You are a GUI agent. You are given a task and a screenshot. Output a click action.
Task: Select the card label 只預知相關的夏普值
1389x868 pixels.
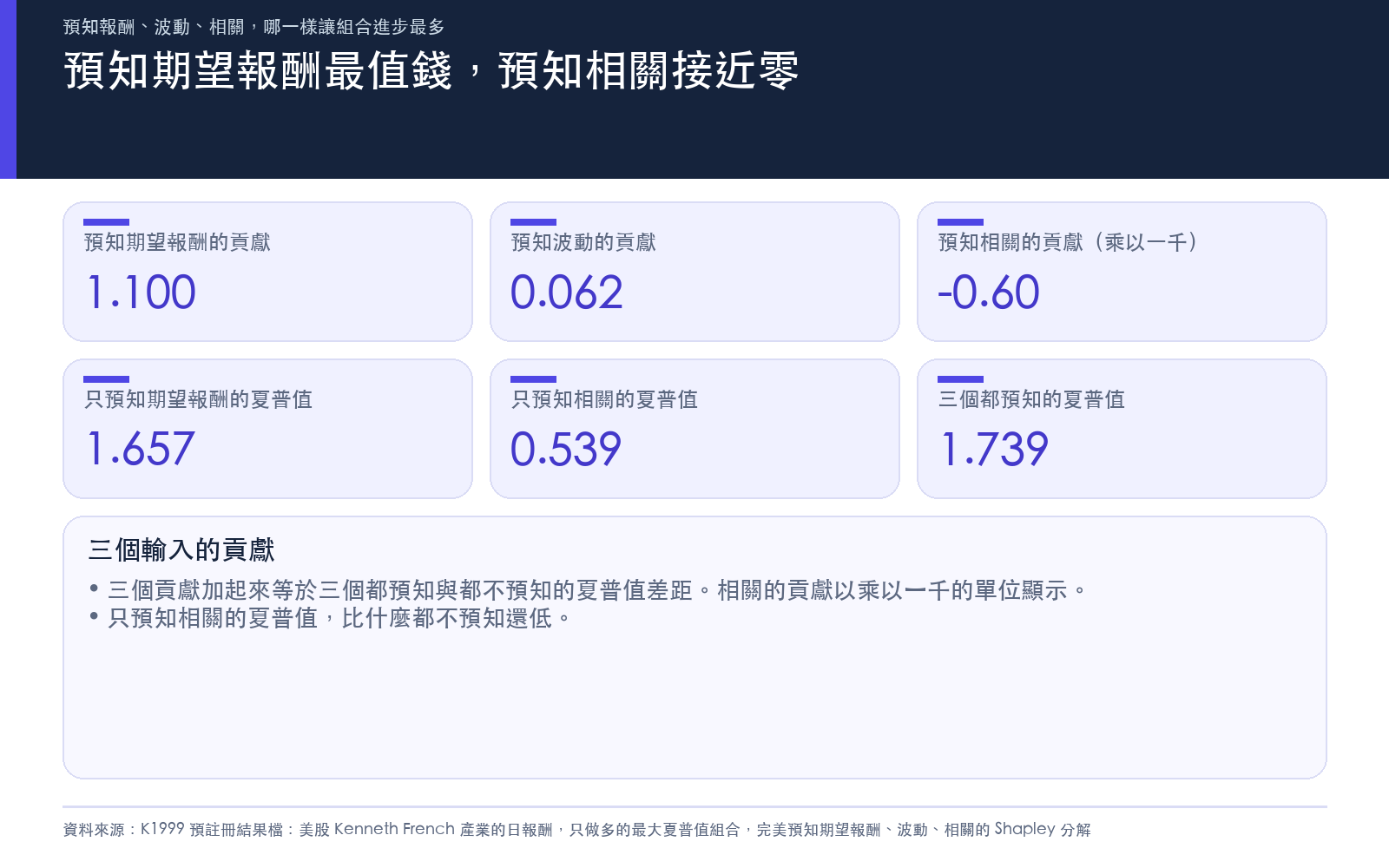pos(604,399)
